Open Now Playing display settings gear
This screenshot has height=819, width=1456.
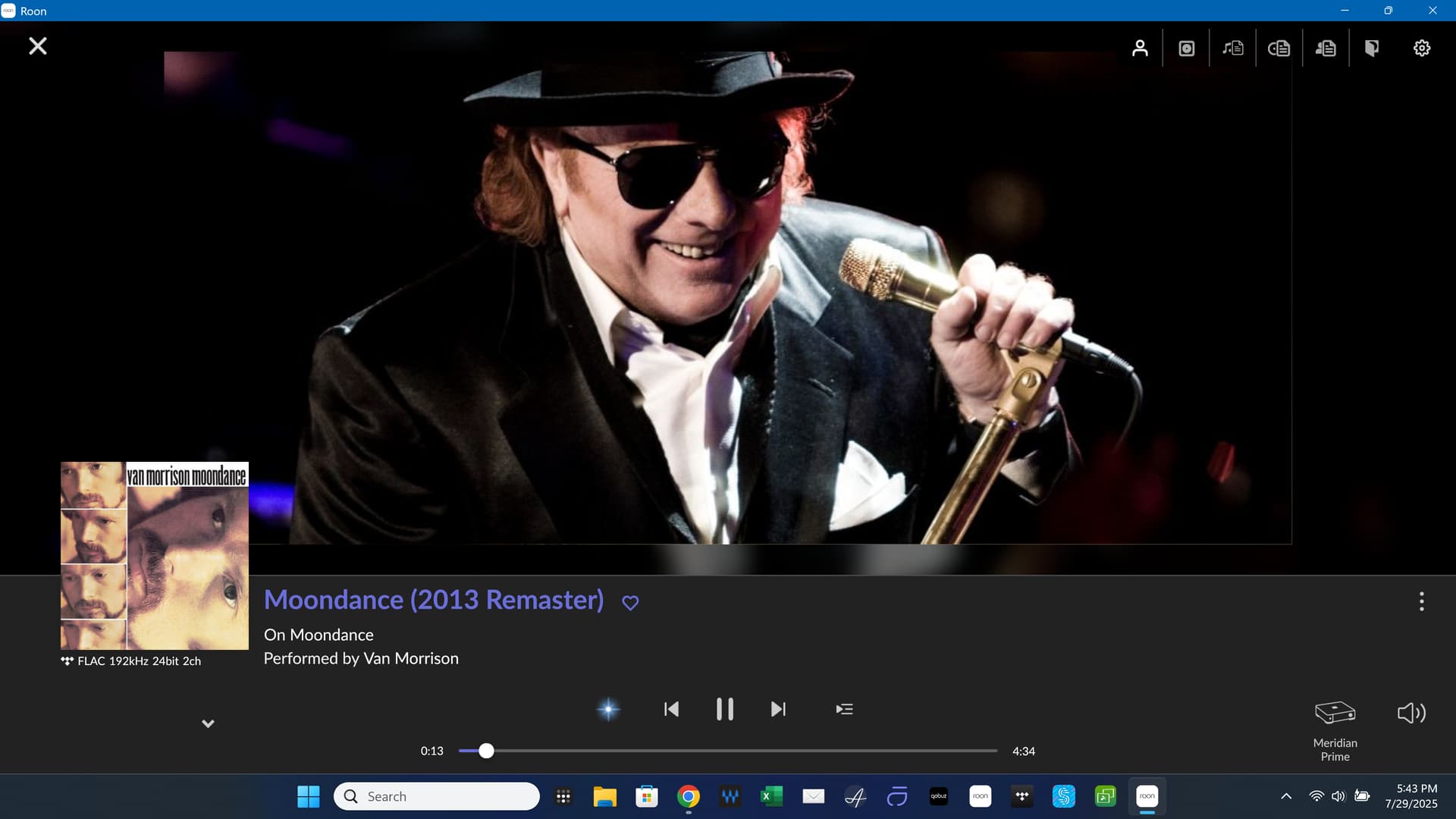1422,48
